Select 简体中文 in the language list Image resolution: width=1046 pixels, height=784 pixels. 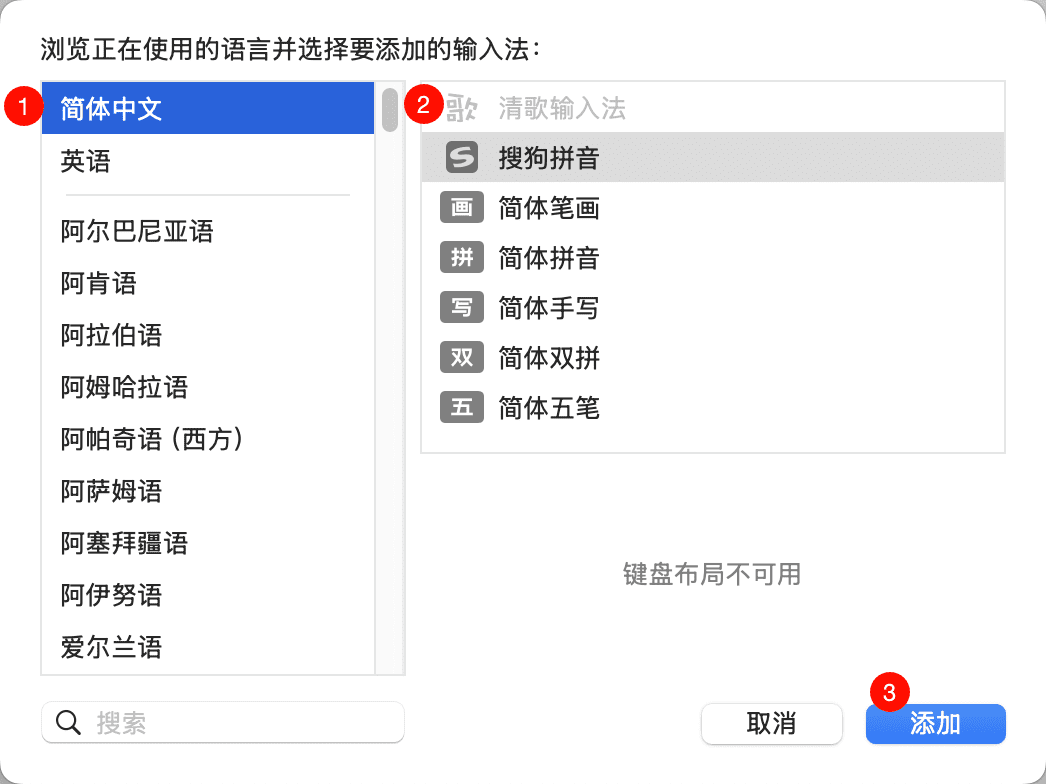(110, 108)
